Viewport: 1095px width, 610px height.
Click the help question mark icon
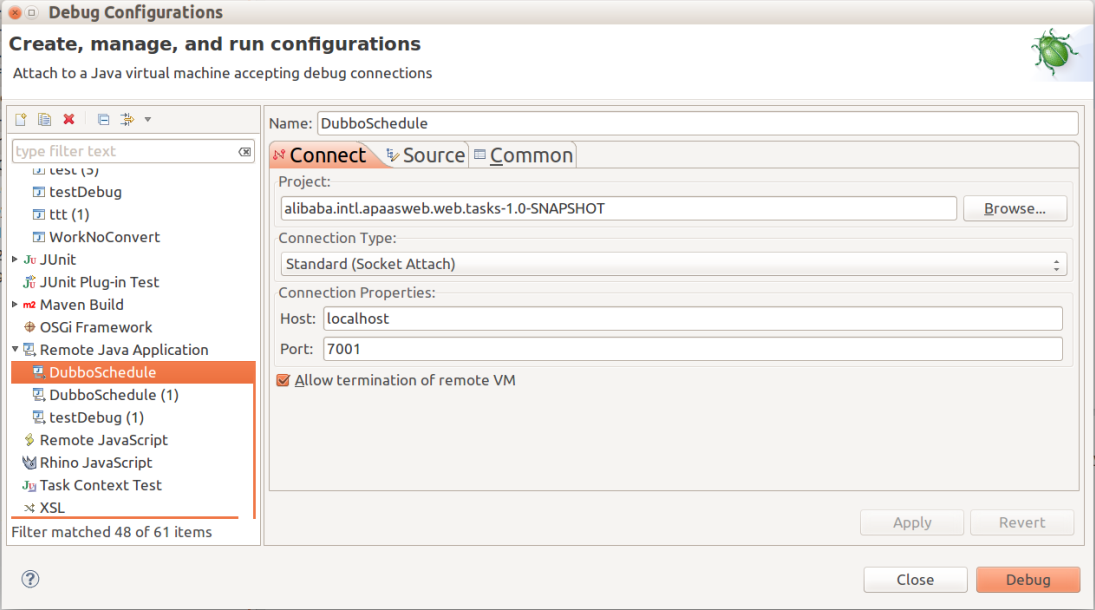tap(30, 579)
